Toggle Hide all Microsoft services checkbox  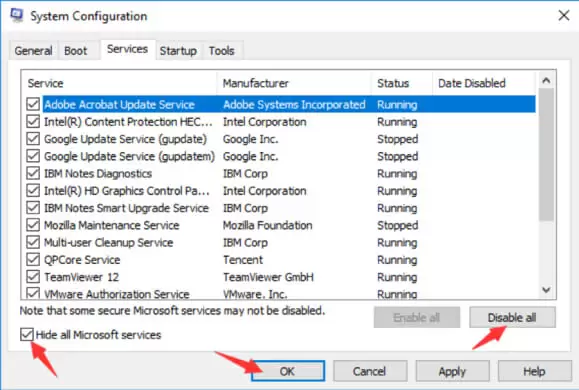pyautogui.click(x=27, y=335)
